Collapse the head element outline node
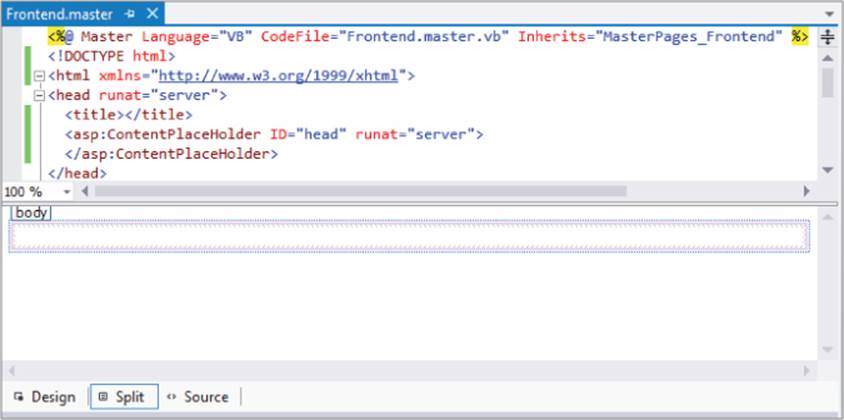 point(39,96)
